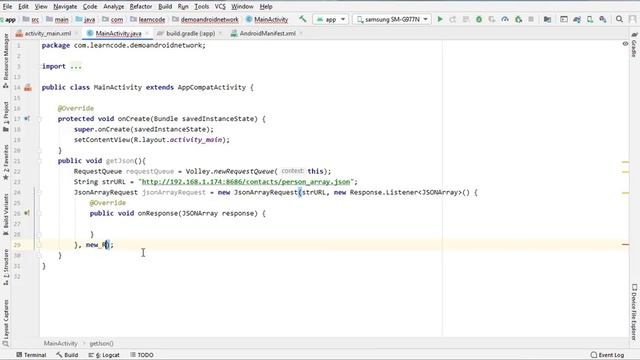The image size is (640, 360).
Task: Click the override gutter icon beside onCreate
Action: (27, 119)
